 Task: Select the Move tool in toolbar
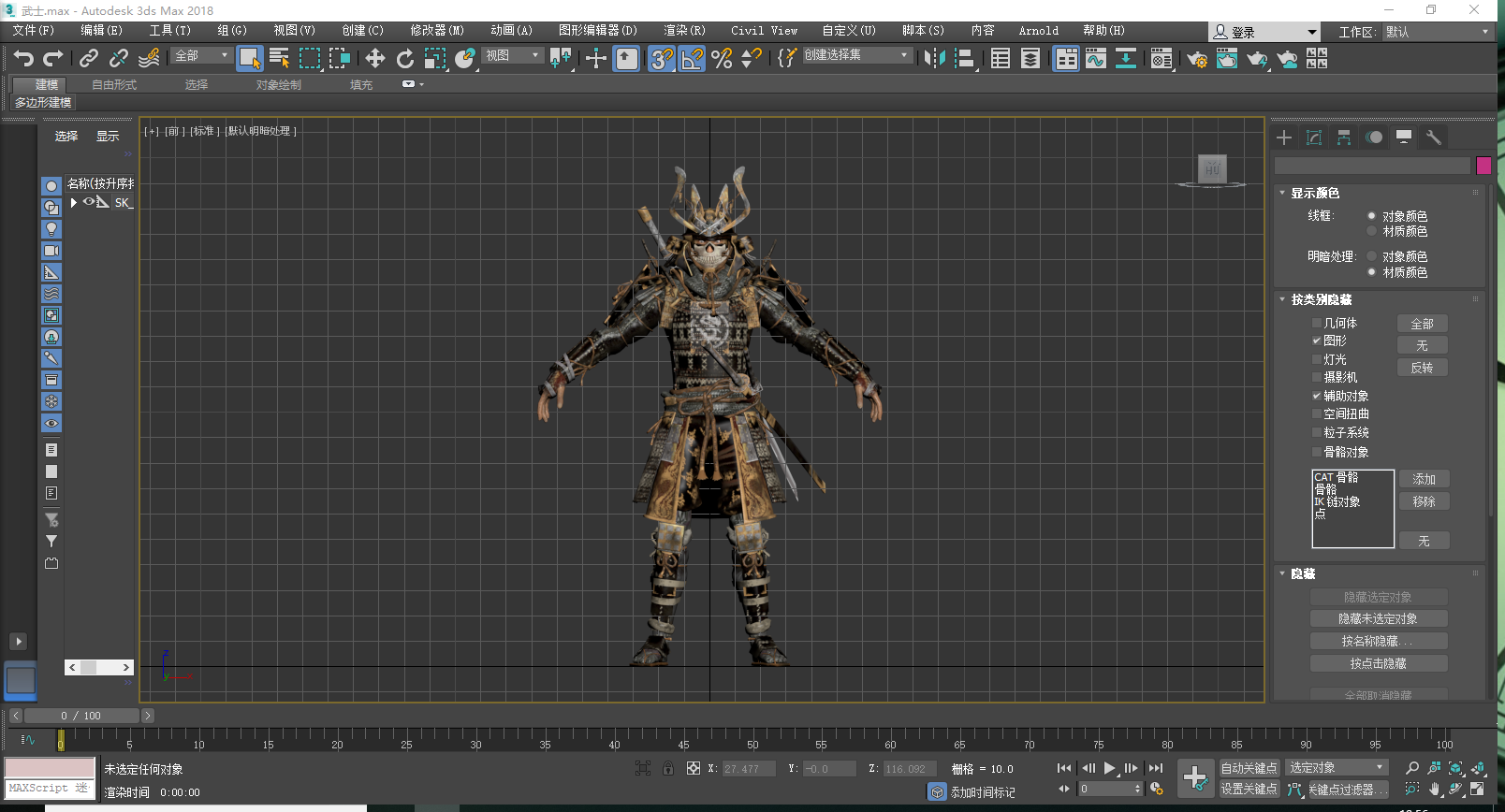click(375, 59)
